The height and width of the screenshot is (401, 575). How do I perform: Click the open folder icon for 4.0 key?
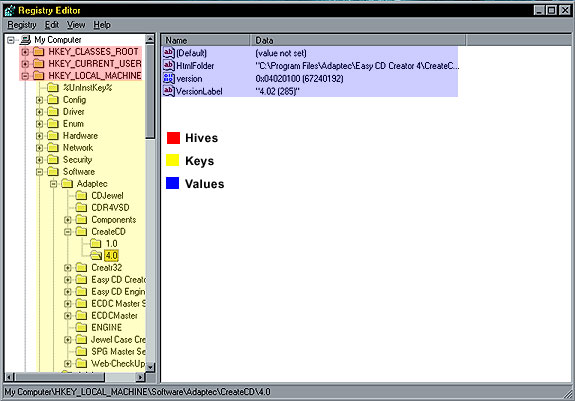pyautogui.click(x=96, y=255)
